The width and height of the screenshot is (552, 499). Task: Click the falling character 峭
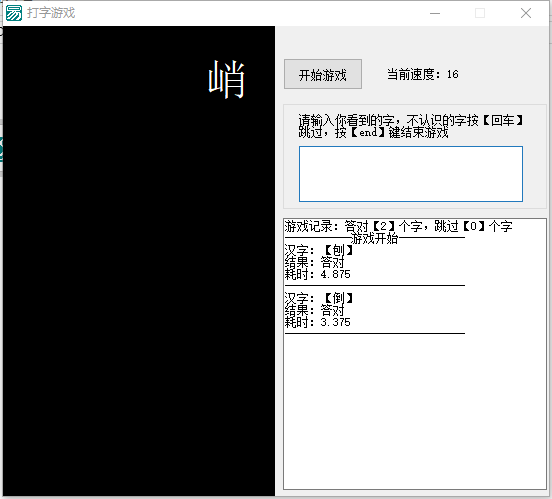point(226,80)
